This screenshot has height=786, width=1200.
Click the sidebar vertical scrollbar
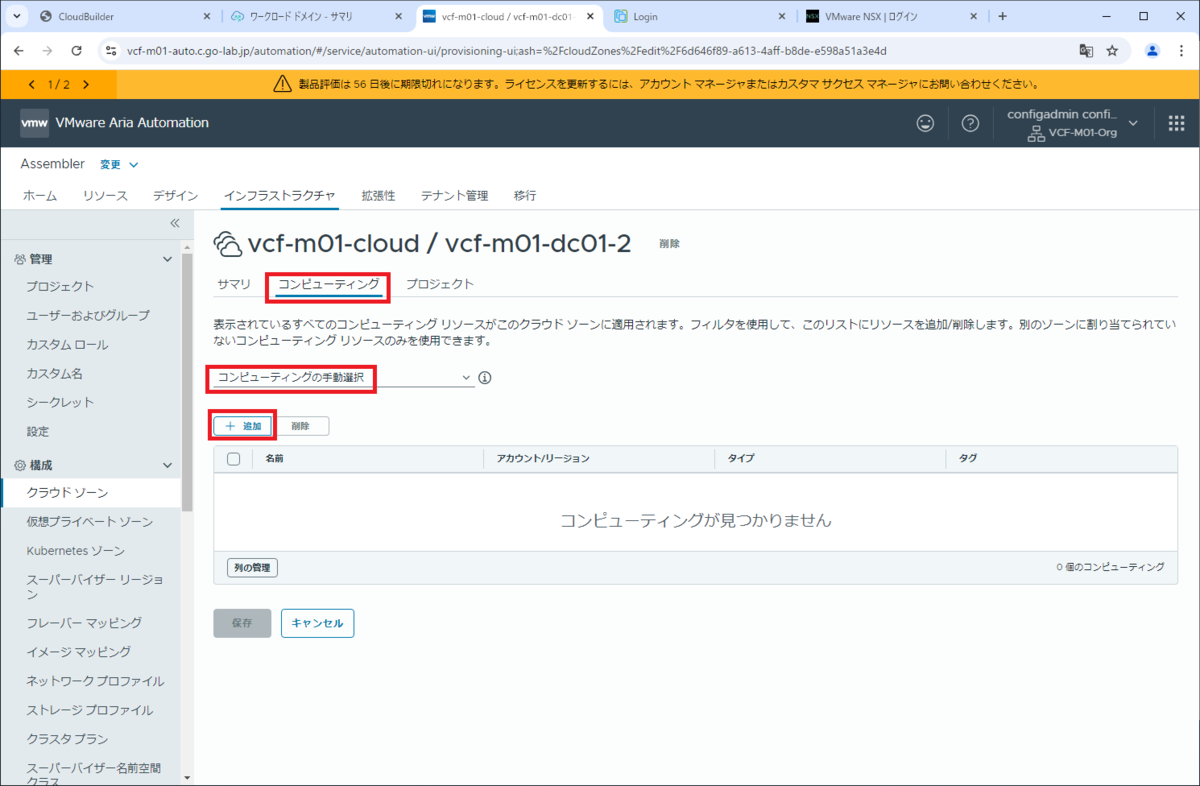point(187,382)
